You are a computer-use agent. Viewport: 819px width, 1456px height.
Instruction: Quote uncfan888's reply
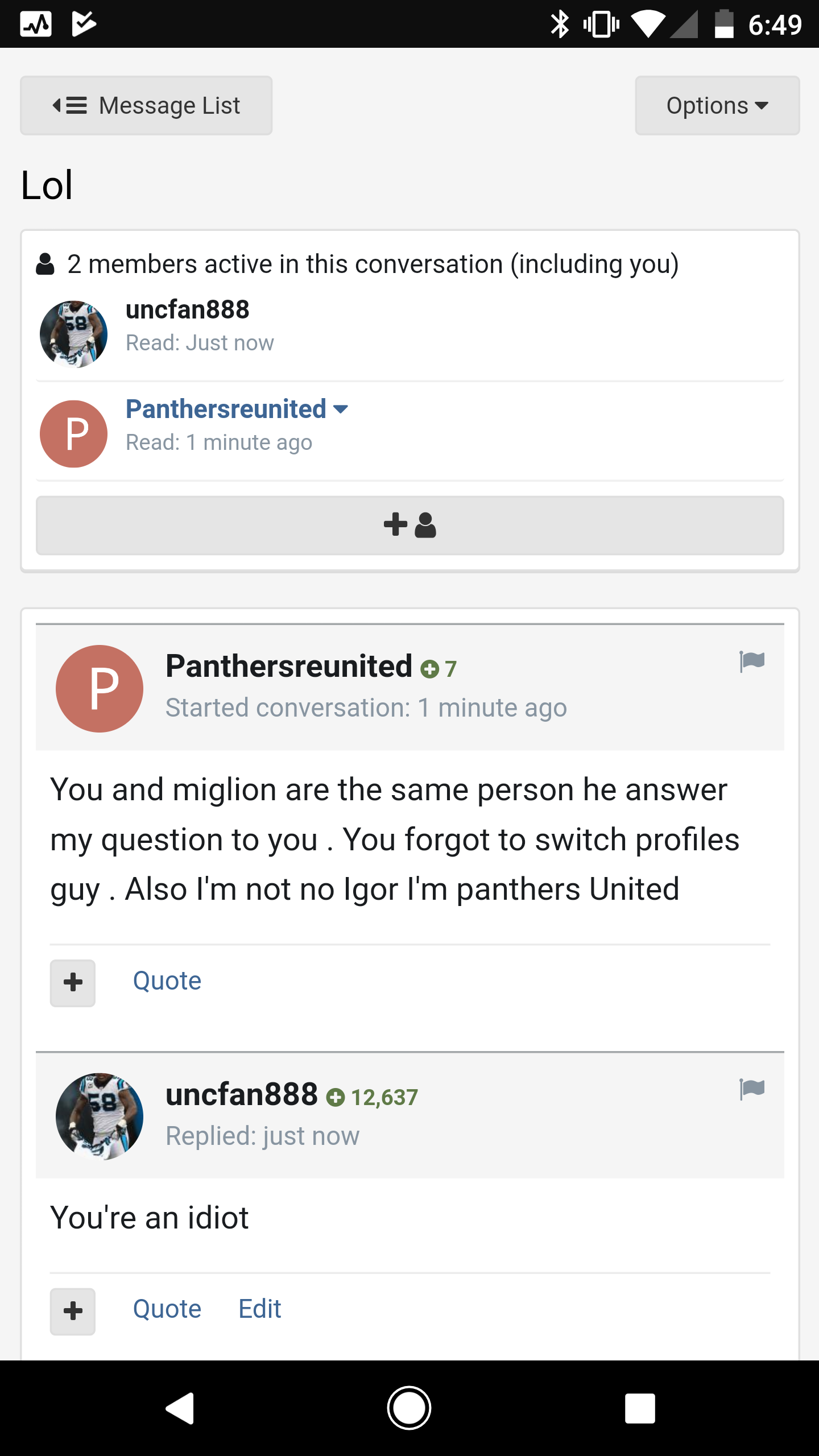click(167, 1309)
